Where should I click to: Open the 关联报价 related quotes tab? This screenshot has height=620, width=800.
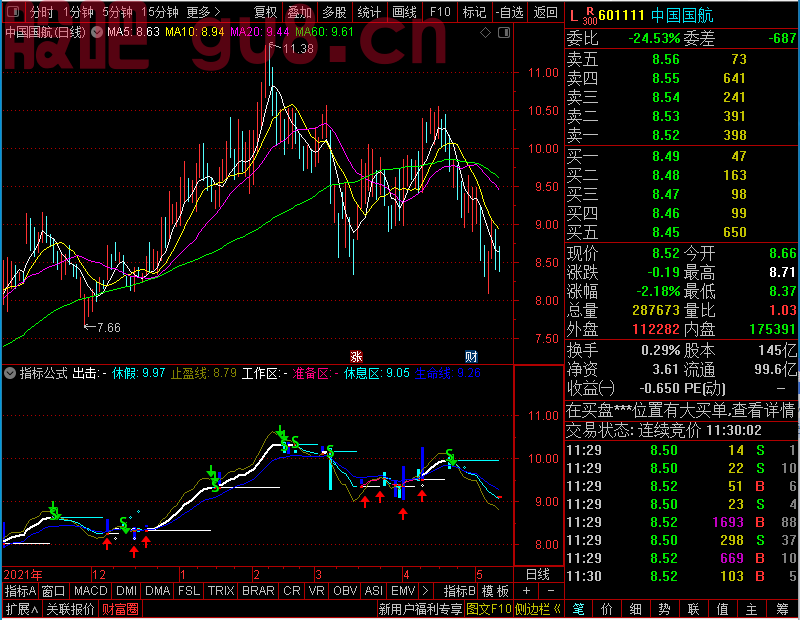point(70,609)
